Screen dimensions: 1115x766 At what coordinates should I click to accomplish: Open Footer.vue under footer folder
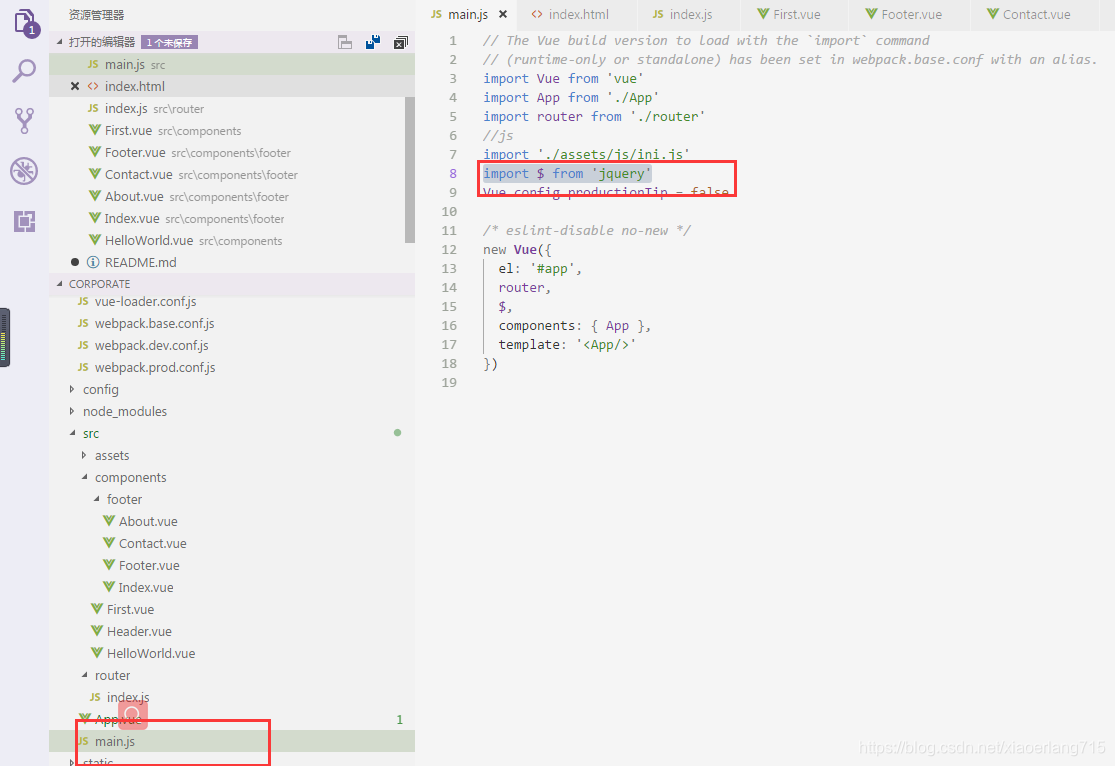[x=232, y=565]
